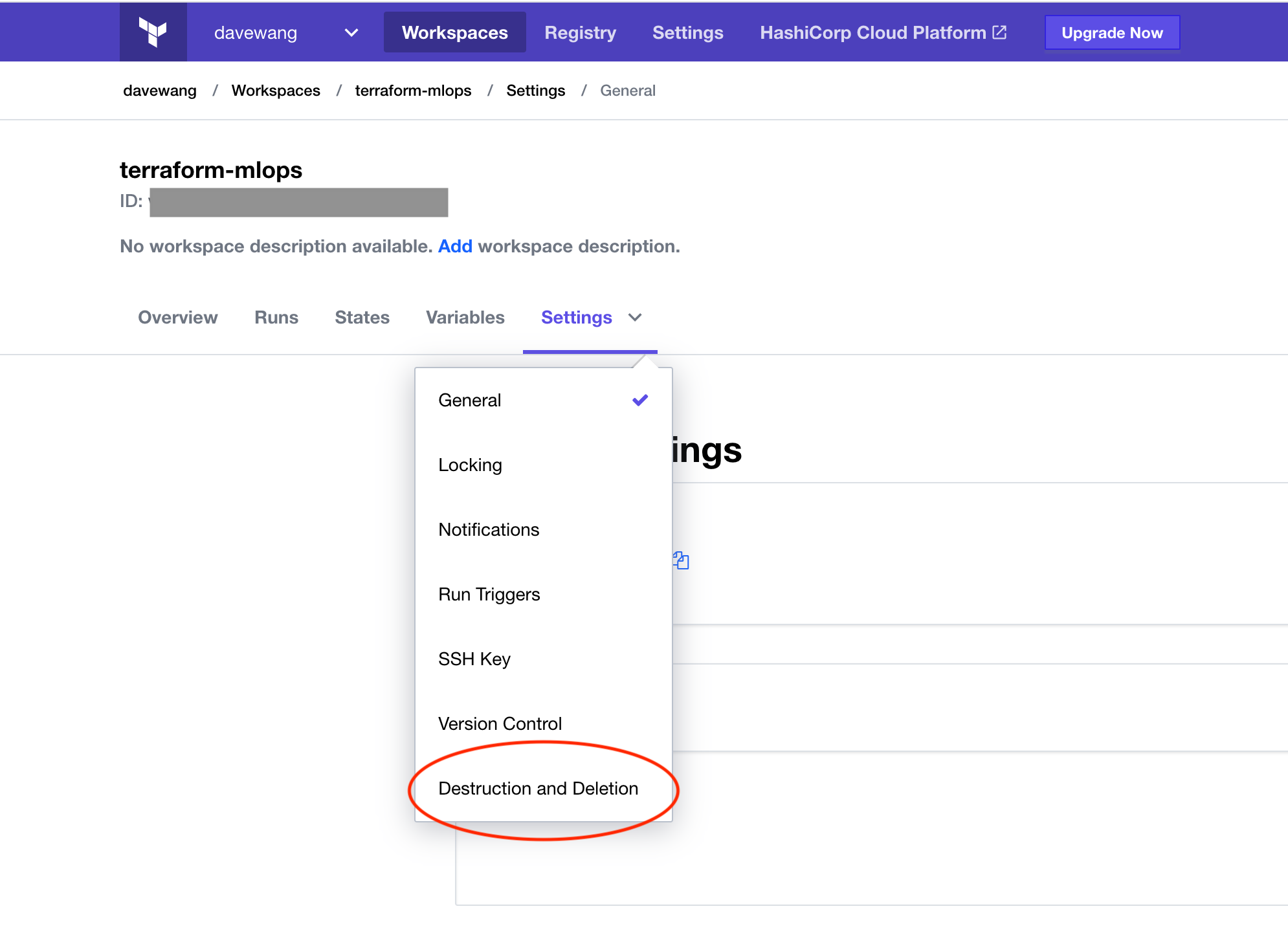Switch to the Overview tab

point(178,317)
